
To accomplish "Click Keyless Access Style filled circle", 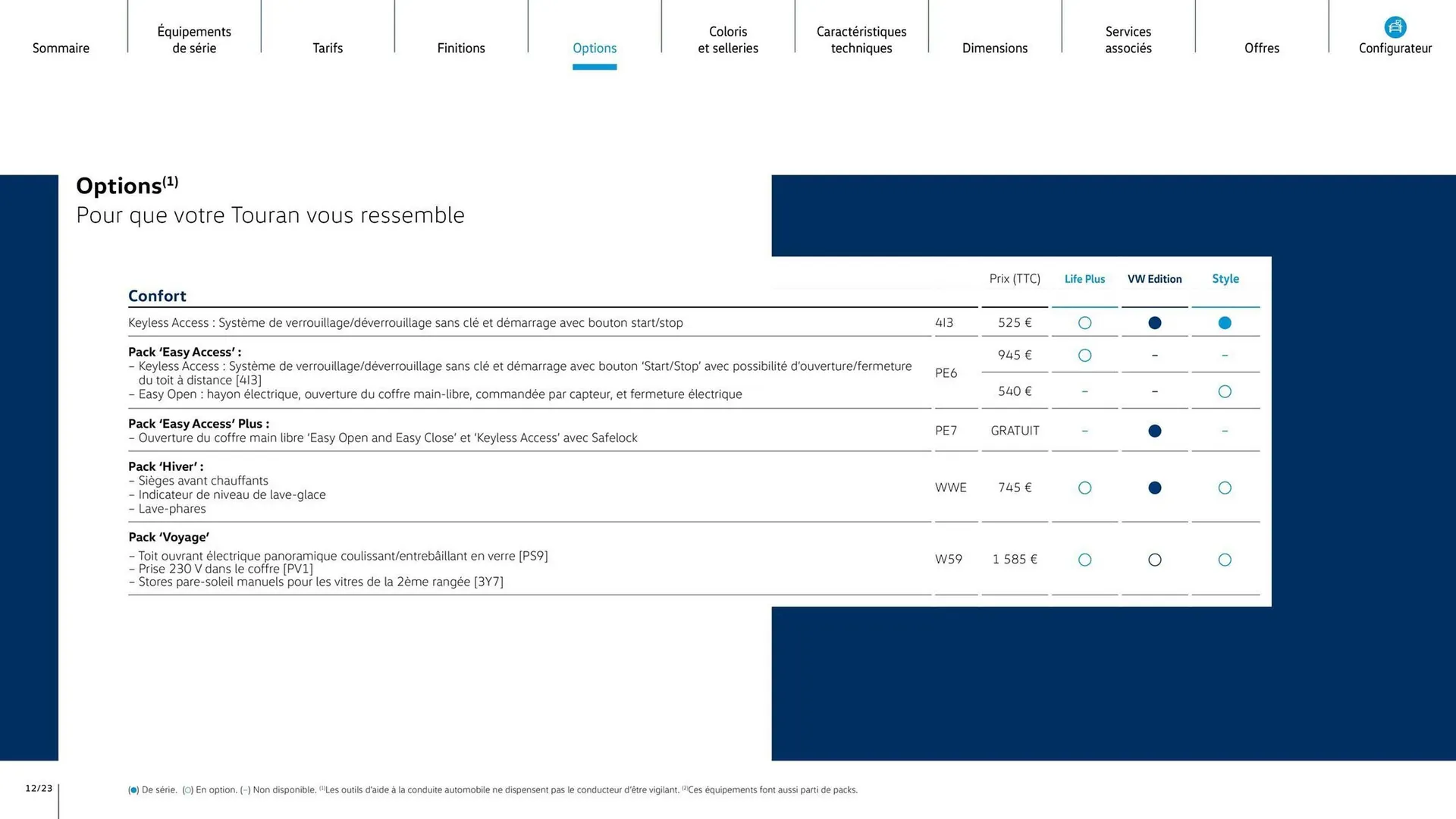I will (1225, 323).
